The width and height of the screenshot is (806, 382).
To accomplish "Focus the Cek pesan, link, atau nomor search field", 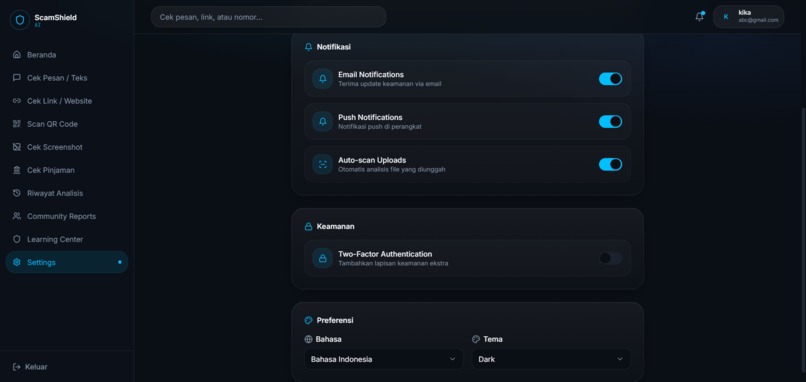I will tap(268, 17).
